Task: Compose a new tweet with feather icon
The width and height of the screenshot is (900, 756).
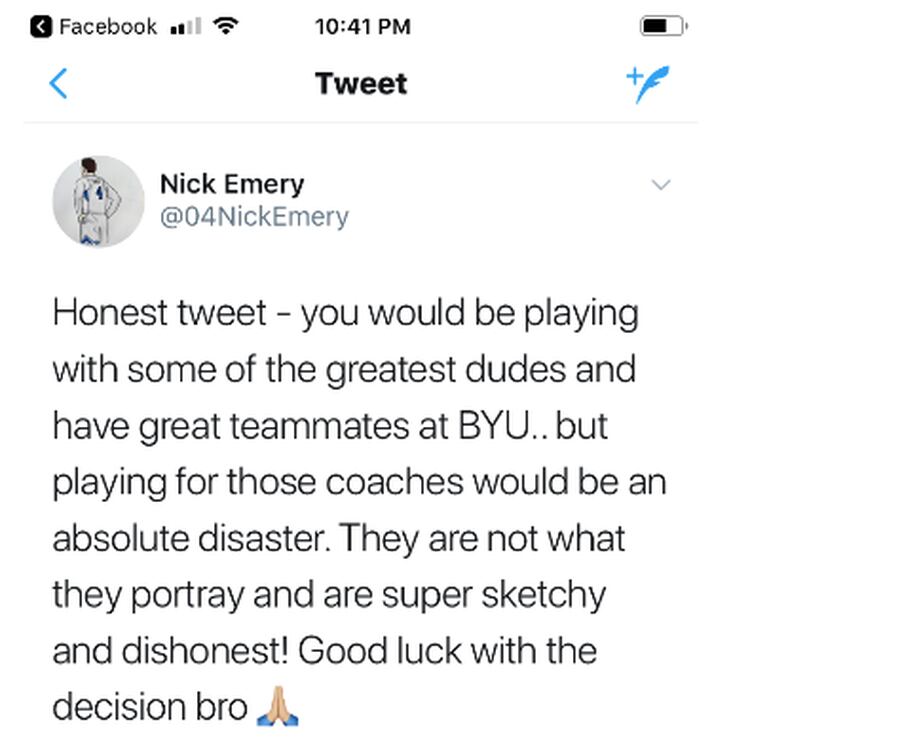Action: pyautogui.click(x=648, y=84)
